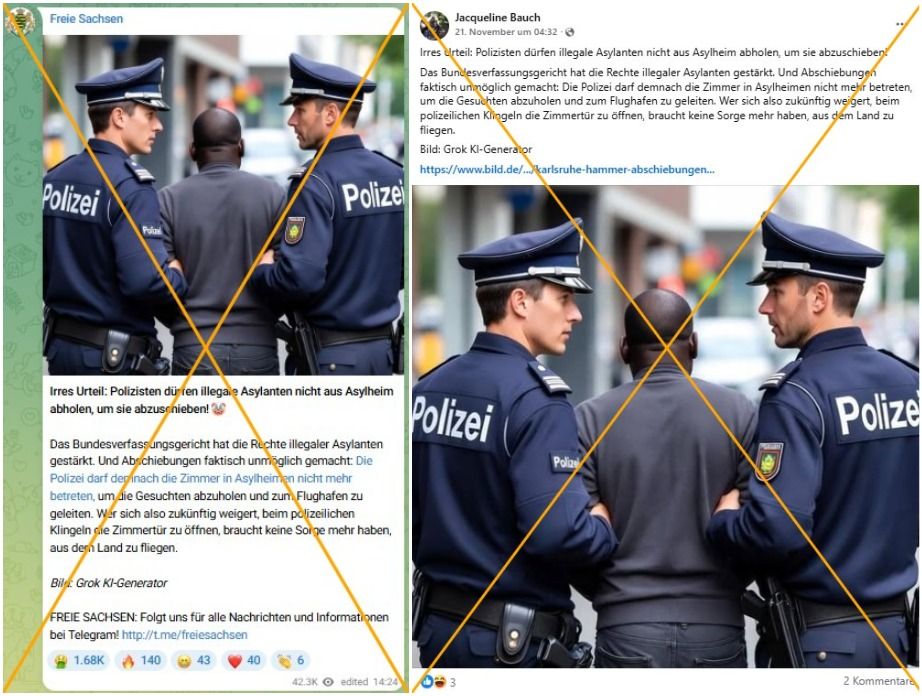Open the 21. November um 04:32 timestamp
This screenshot has width=922, height=696.
pos(506,32)
